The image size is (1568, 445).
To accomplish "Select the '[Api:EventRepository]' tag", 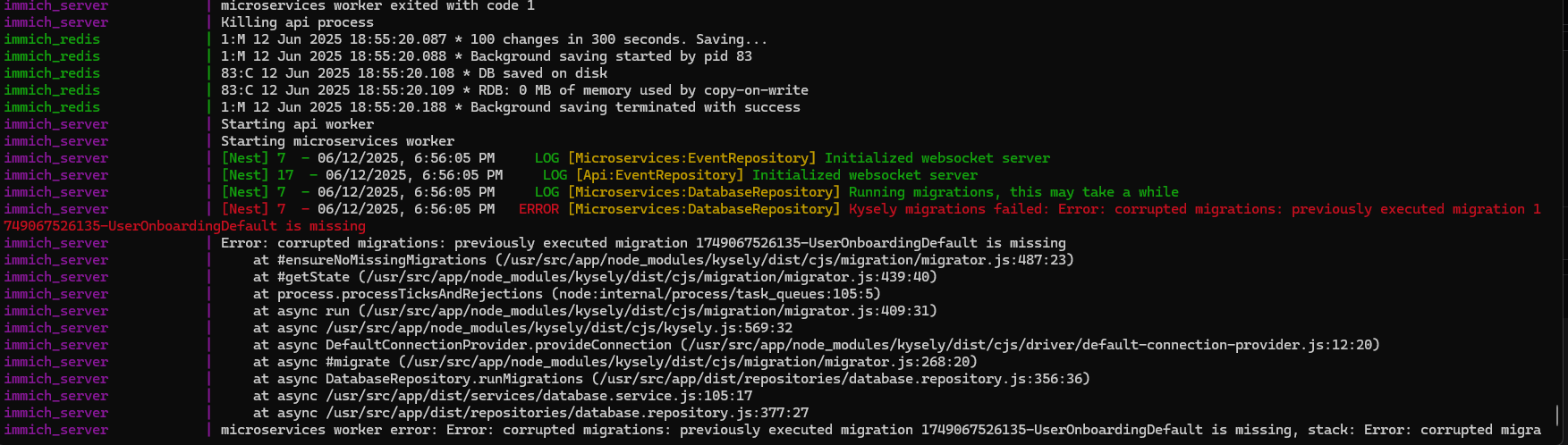I will click(659, 175).
